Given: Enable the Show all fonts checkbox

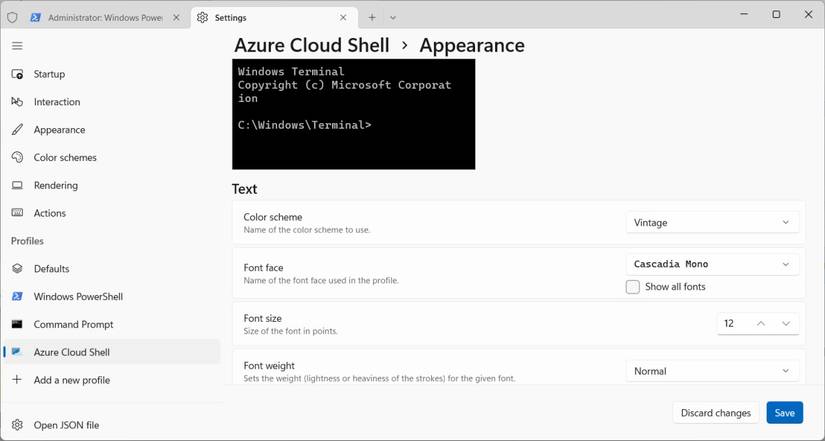Looking at the screenshot, I should [x=633, y=287].
